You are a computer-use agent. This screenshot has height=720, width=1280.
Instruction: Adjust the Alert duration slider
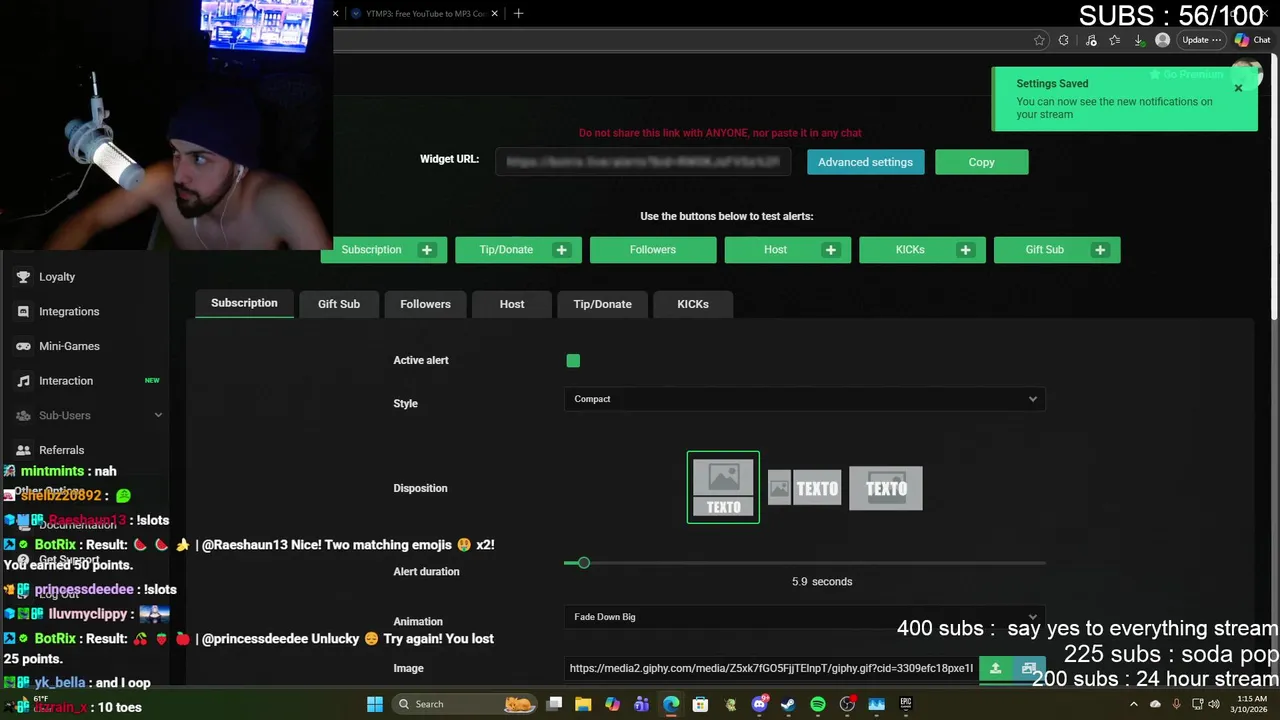pos(584,563)
